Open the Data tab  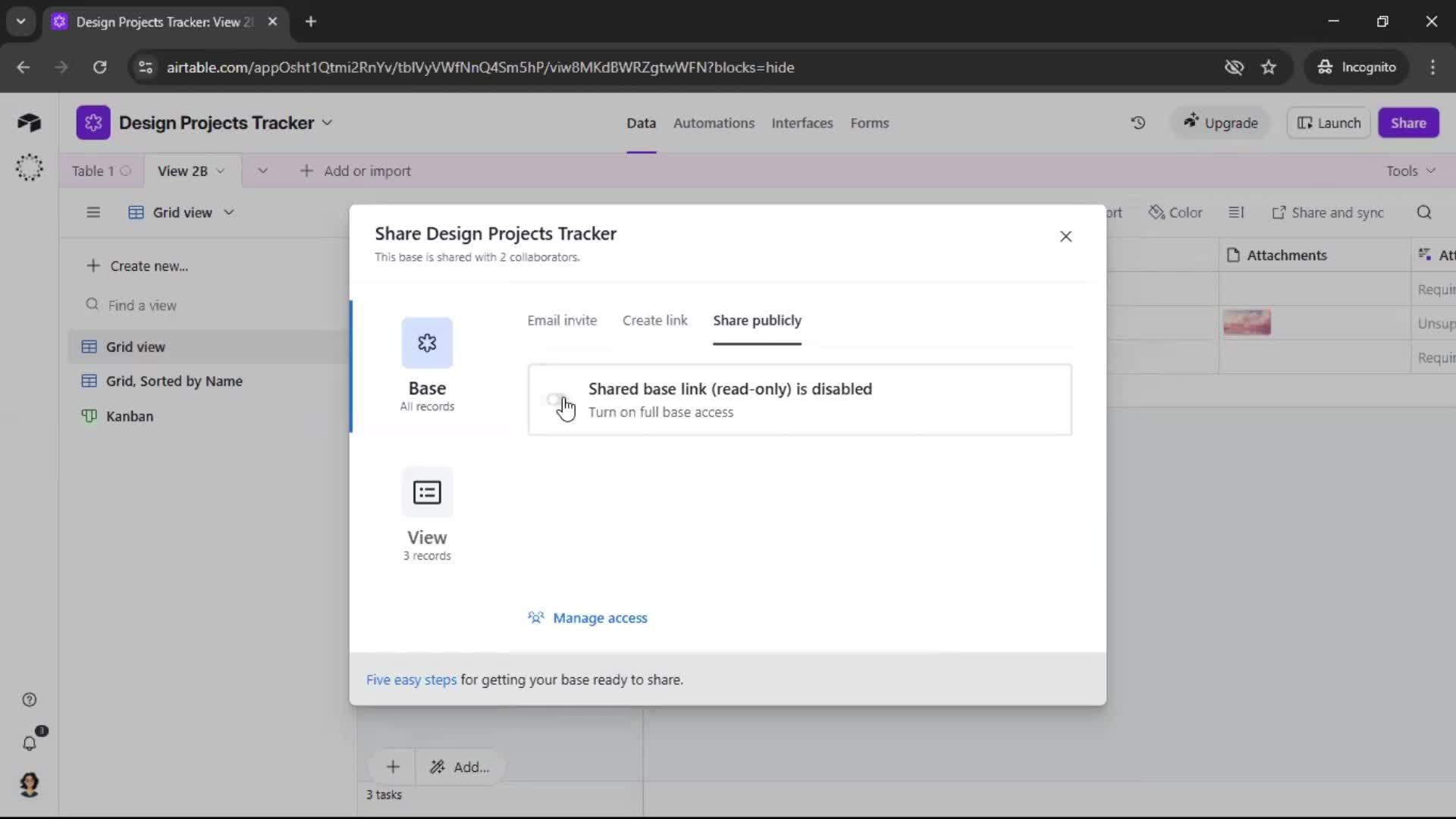point(641,123)
